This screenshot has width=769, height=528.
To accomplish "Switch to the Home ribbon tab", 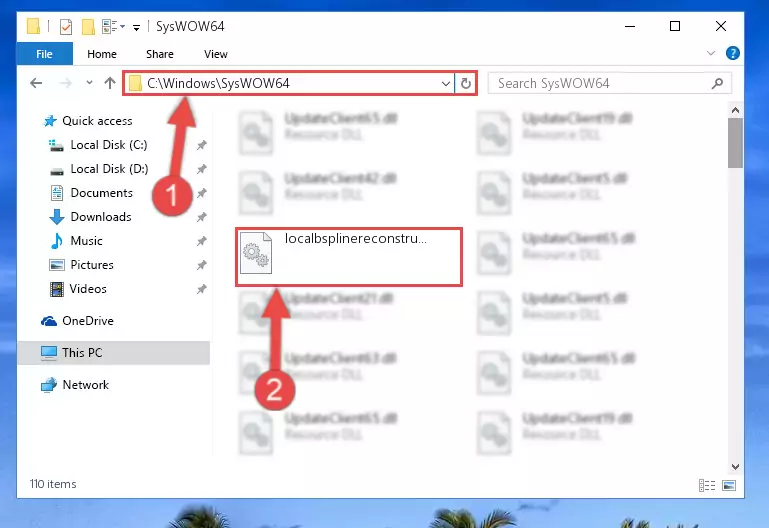I will pyautogui.click(x=102, y=54).
